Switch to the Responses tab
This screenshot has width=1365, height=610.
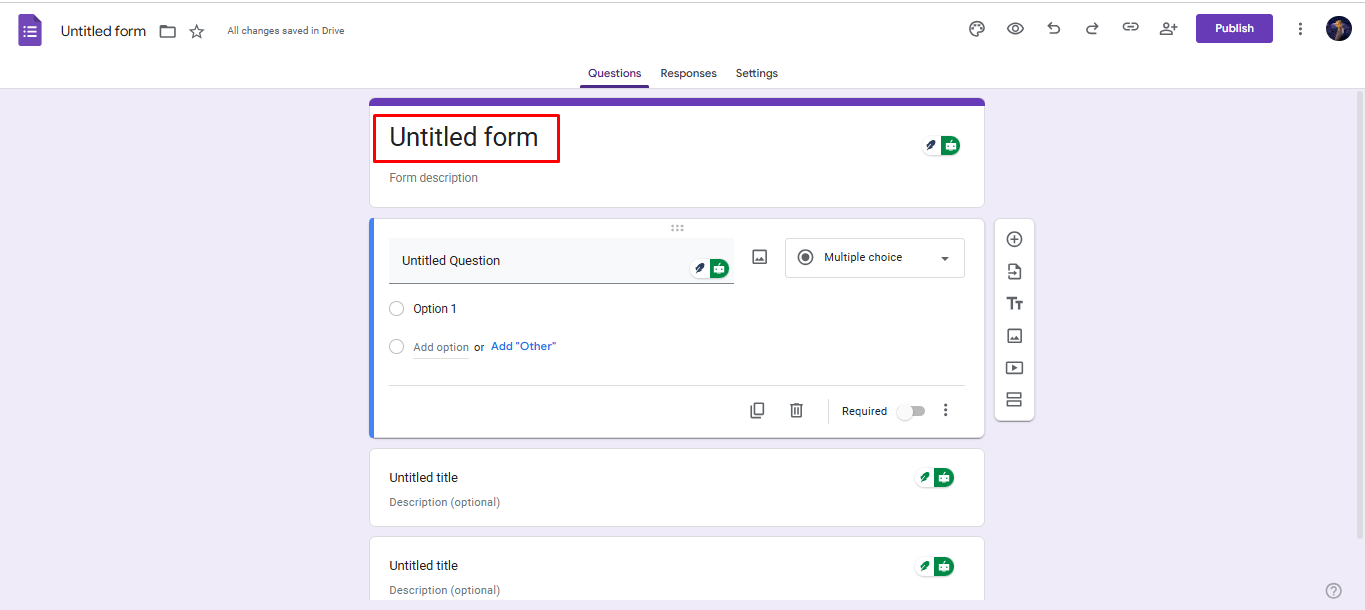(688, 73)
